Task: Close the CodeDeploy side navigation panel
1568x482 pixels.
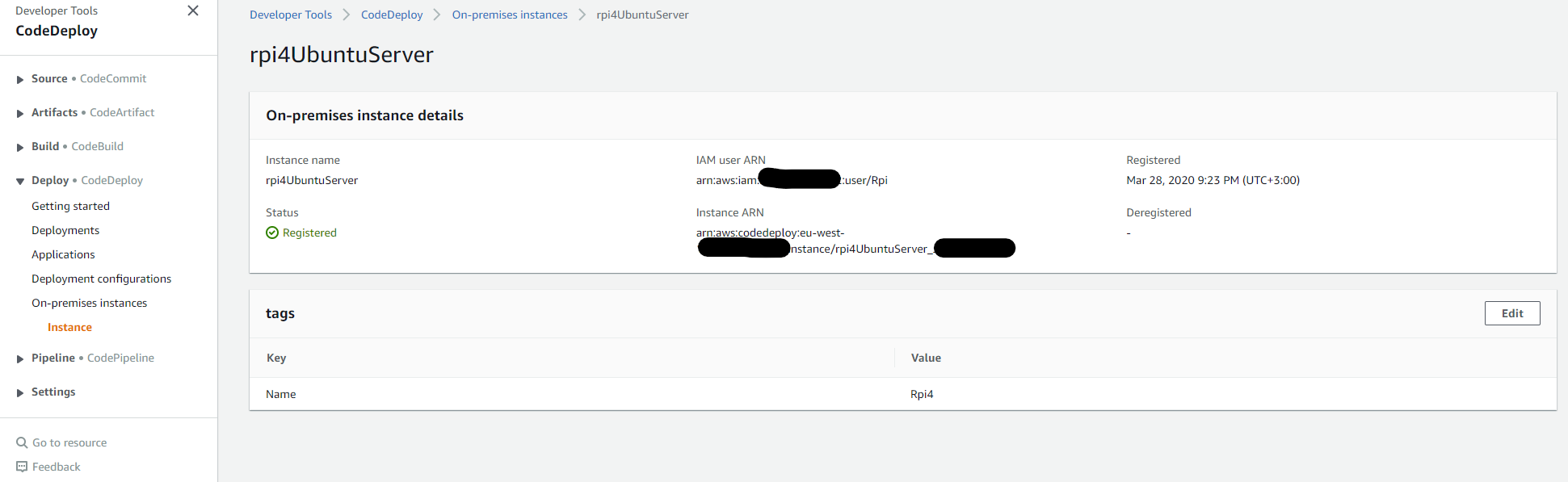Action: (x=193, y=10)
